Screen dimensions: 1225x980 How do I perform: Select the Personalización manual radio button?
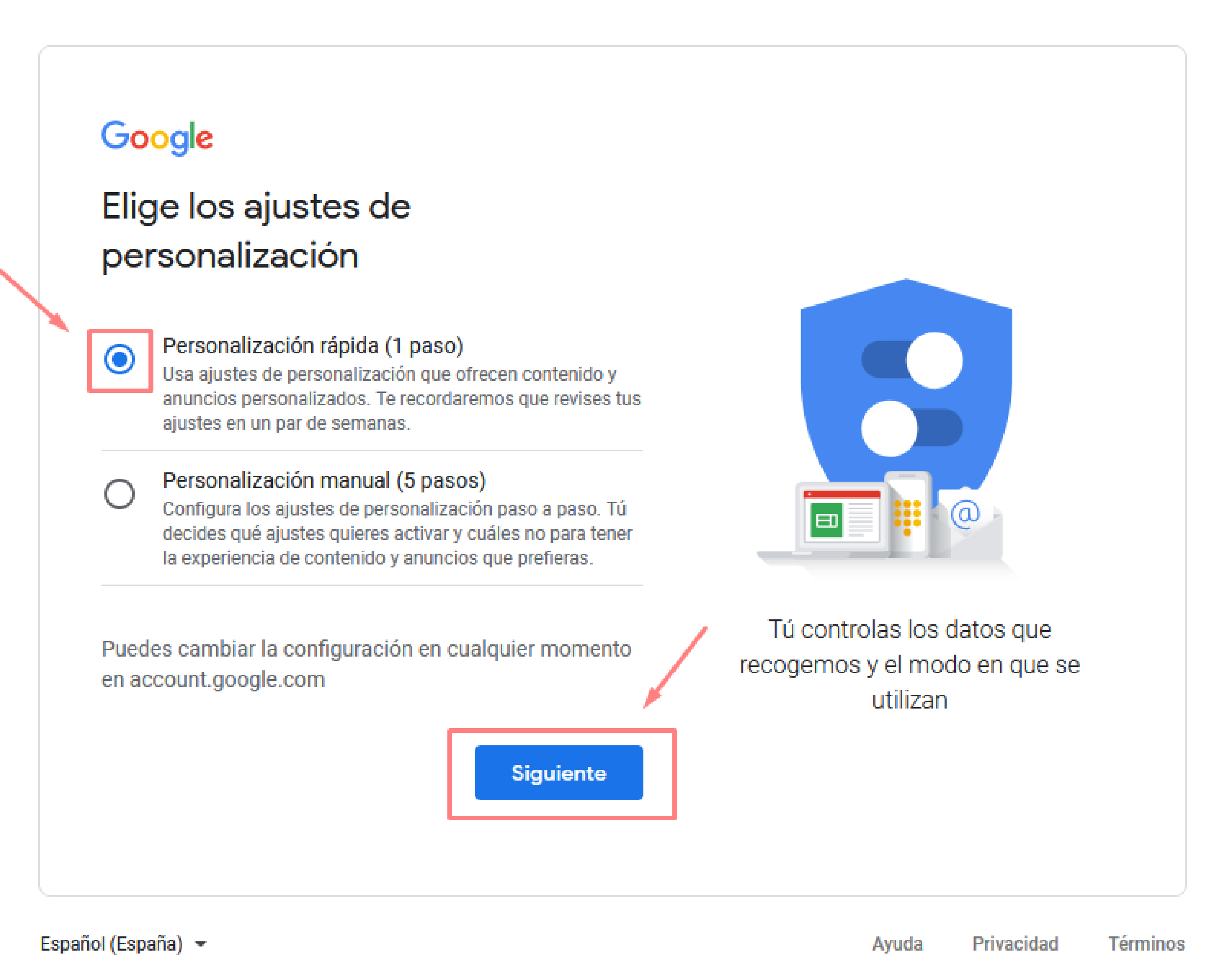[120, 493]
